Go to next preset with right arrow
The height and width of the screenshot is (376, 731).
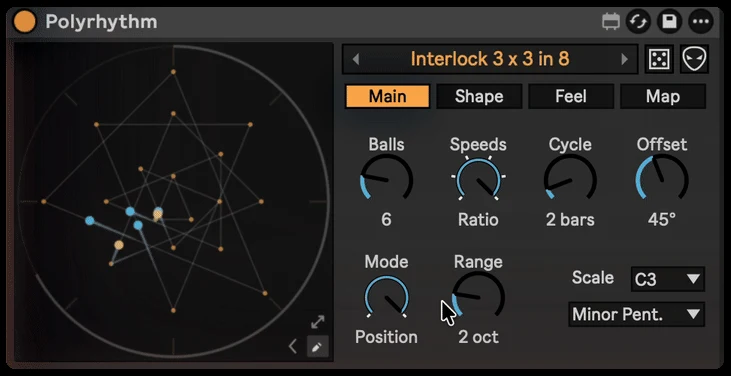click(624, 59)
